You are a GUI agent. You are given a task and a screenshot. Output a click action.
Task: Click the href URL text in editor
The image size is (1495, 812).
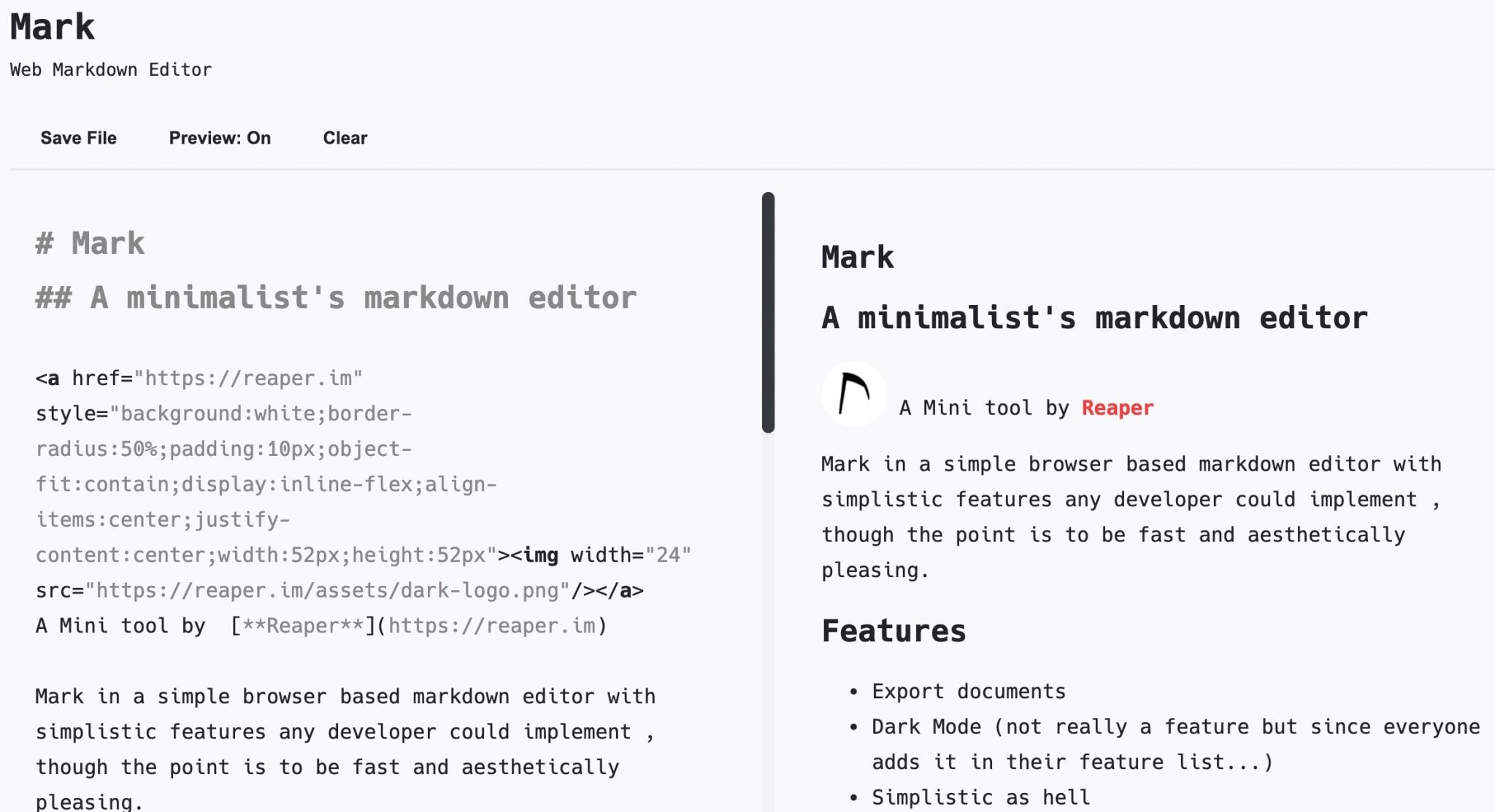(248, 379)
